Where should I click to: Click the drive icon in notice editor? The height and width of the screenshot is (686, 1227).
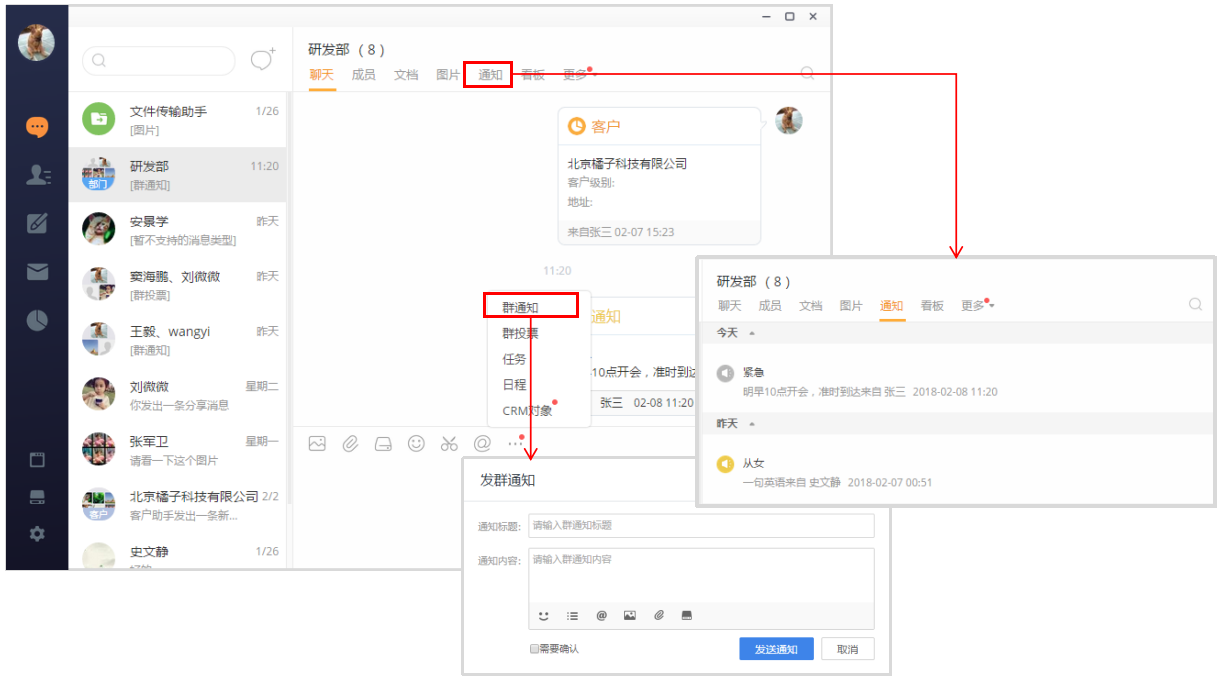click(687, 616)
